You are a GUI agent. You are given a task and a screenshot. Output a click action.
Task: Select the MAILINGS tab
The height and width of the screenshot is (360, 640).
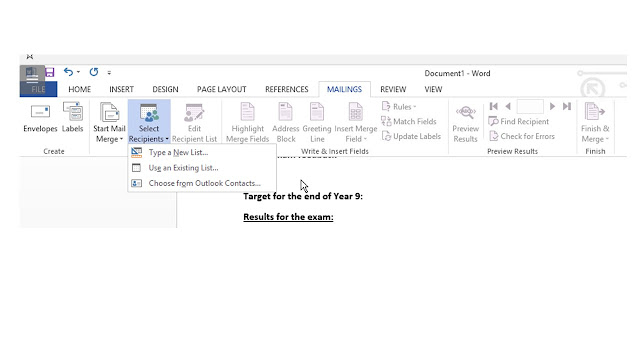pyautogui.click(x=344, y=89)
